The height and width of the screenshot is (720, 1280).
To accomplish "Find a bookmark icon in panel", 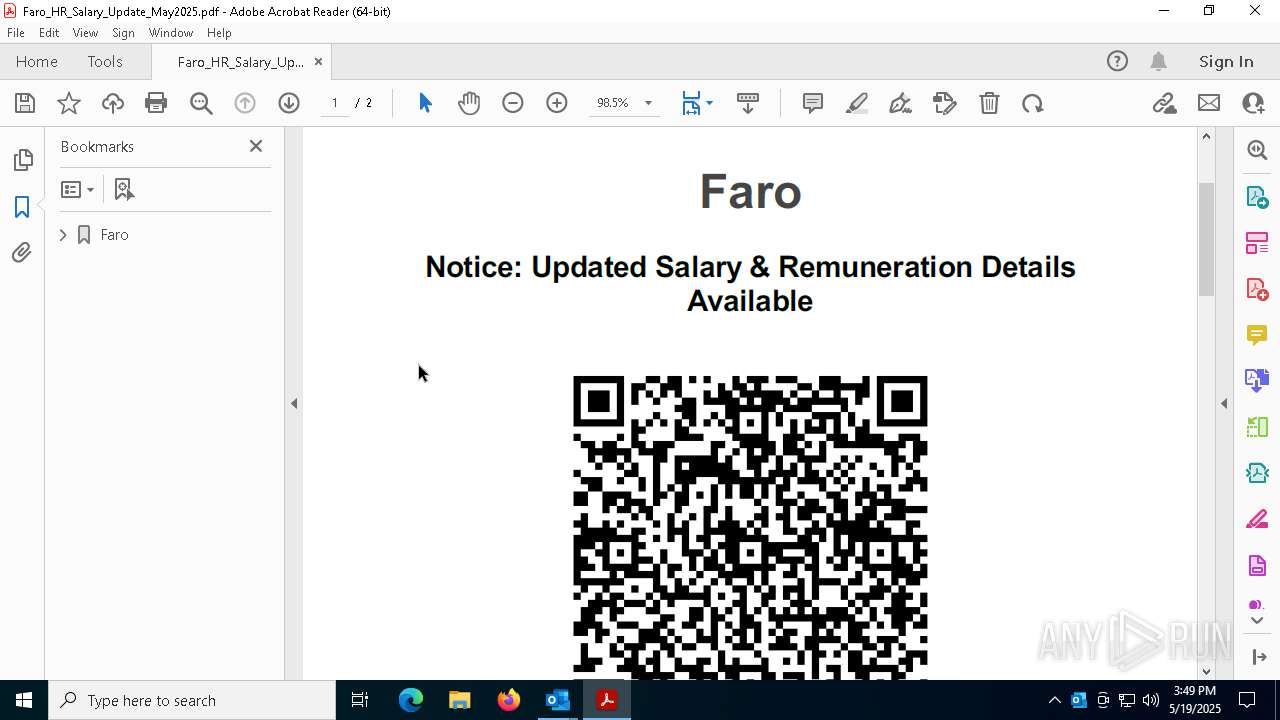I will pos(124,189).
